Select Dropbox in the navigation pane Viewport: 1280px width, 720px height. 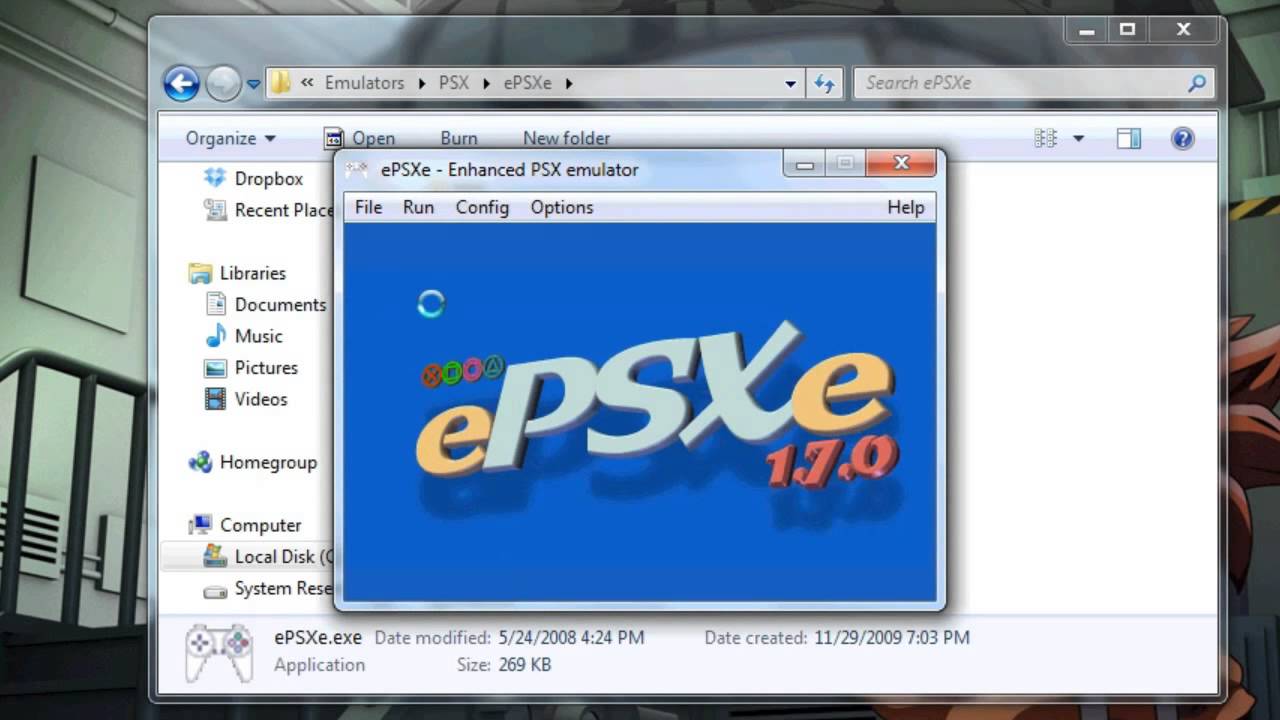tap(269, 178)
